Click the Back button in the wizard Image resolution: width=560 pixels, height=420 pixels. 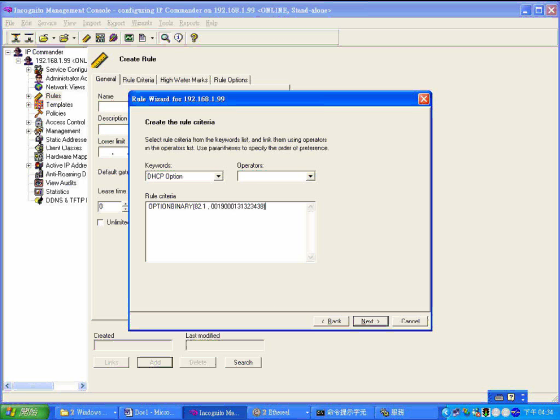coord(331,321)
